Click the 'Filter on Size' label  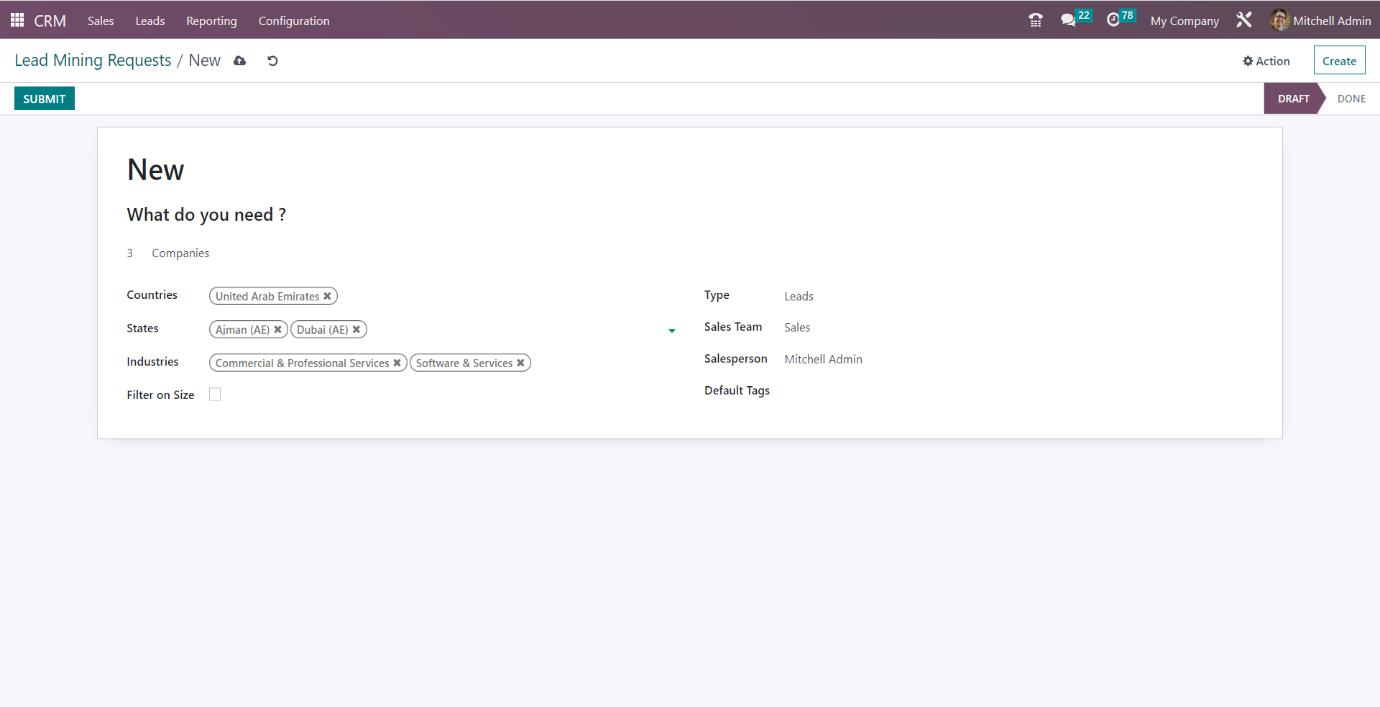click(160, 395)
